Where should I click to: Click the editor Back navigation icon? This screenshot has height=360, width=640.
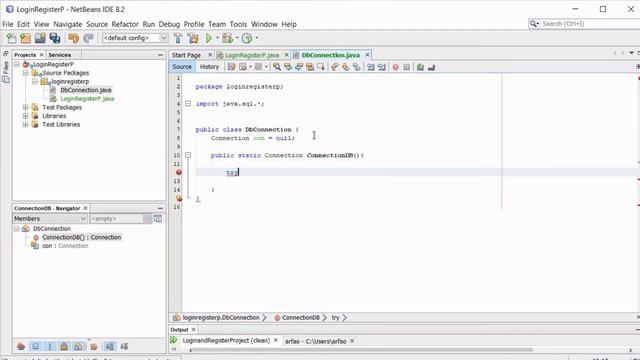click(x=243, y=67)
